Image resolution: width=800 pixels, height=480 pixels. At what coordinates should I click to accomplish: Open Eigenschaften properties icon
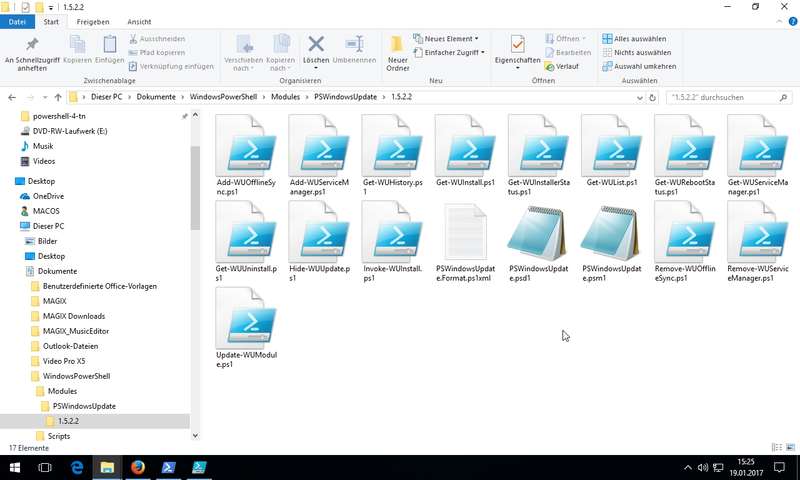pos(517,44)
